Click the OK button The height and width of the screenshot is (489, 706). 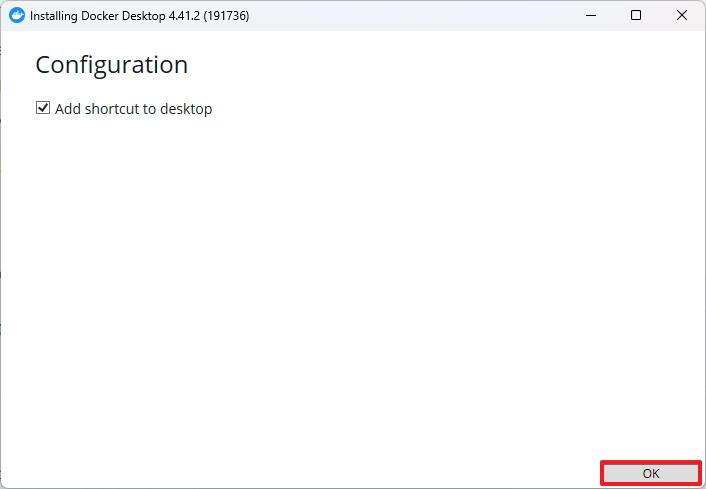[651, 473]
